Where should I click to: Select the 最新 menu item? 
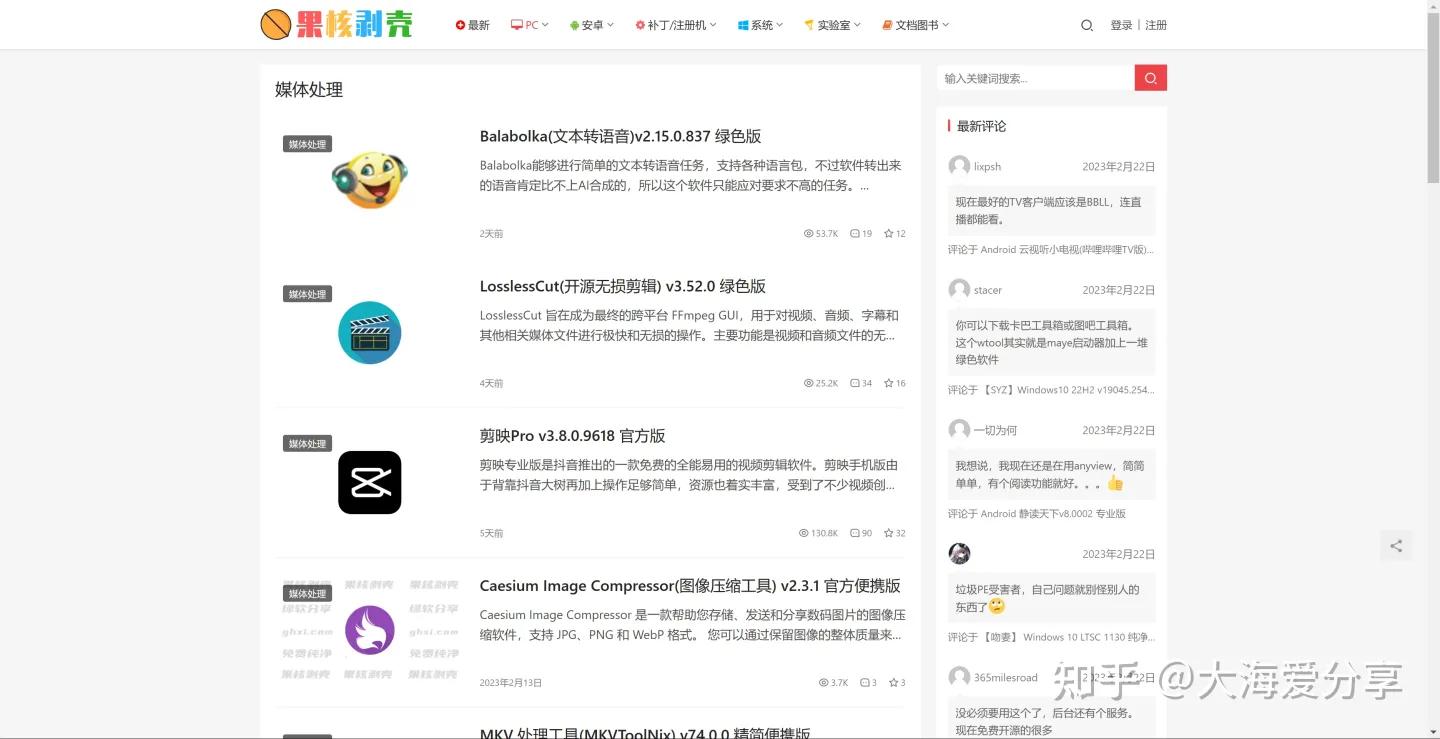click(472, 24)
